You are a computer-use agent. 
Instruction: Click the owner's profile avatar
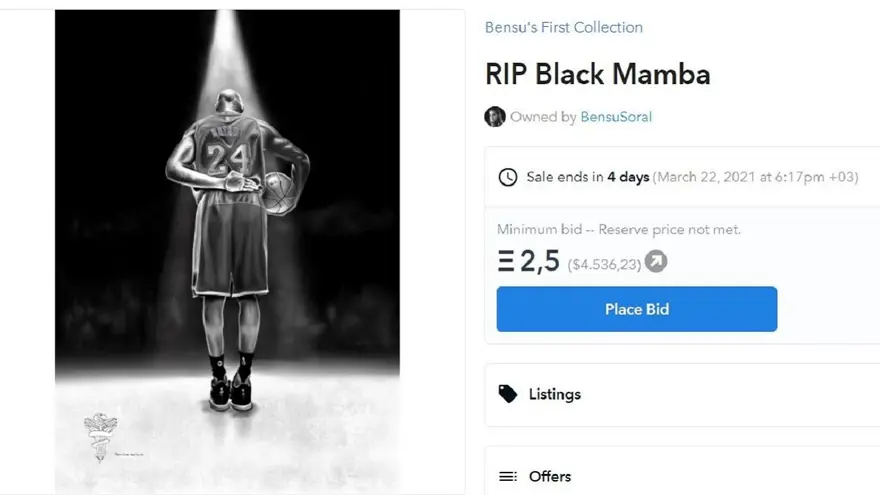(x=495, y=117)
